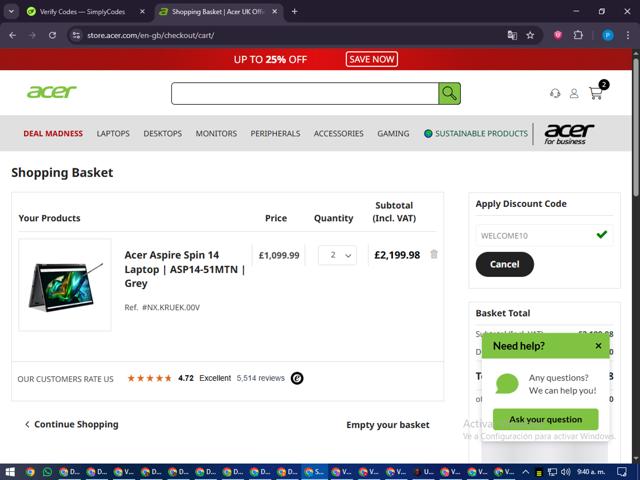Click Empty your basket link

[388, 425]
